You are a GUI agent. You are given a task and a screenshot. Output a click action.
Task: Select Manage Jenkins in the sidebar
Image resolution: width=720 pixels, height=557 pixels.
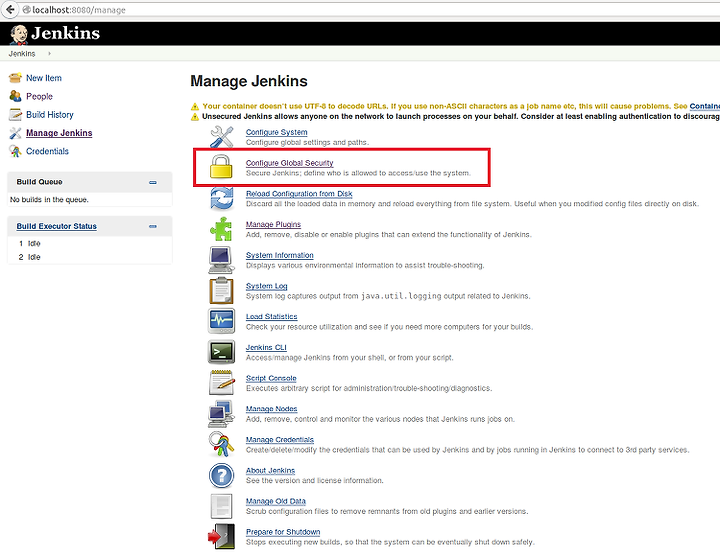tap(59, 133)
